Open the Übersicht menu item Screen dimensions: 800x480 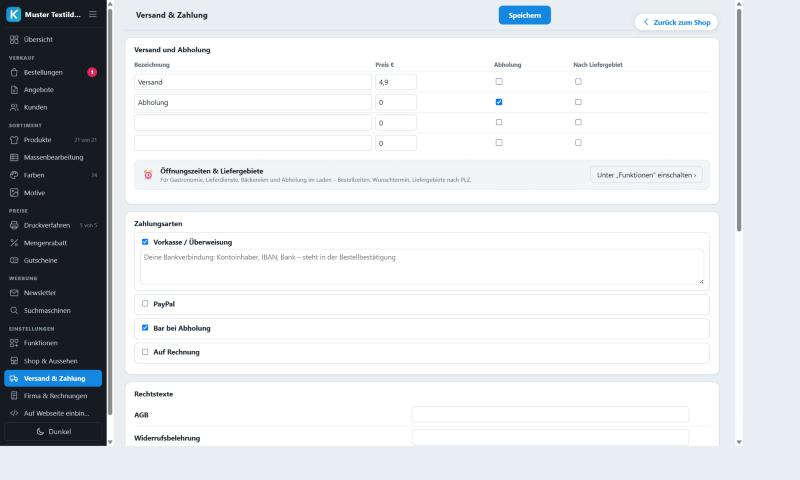tap(53, 39)
